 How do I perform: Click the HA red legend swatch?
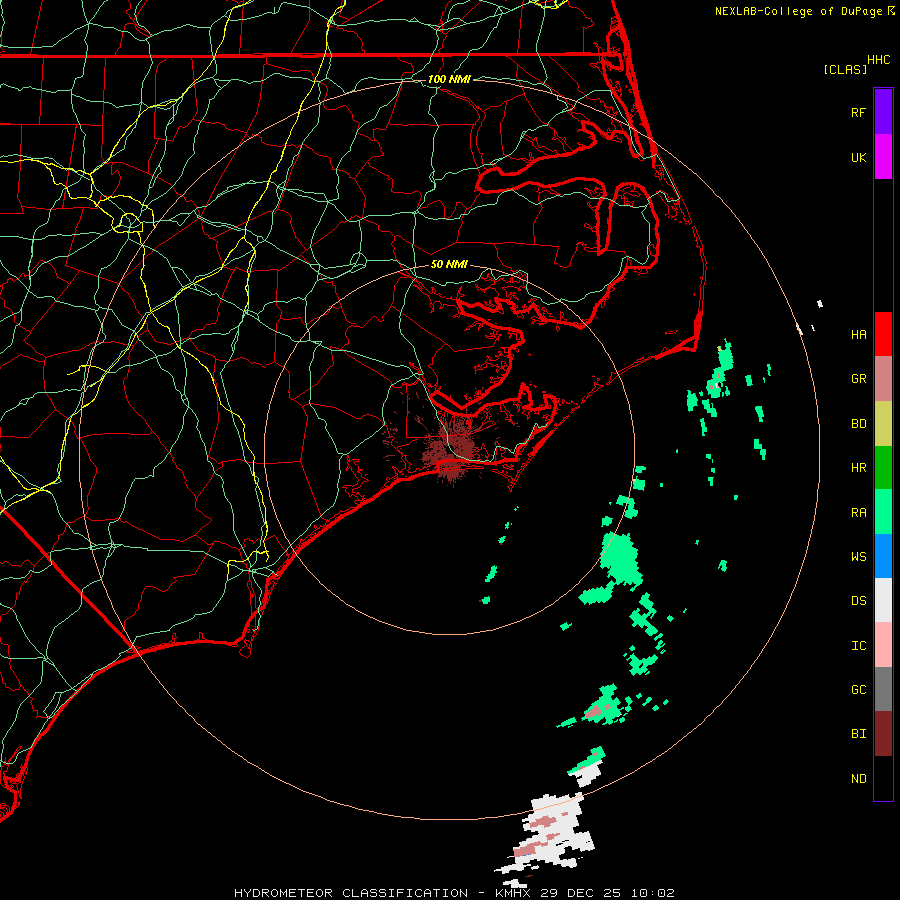pyautogui.click(x=883, y=334)
